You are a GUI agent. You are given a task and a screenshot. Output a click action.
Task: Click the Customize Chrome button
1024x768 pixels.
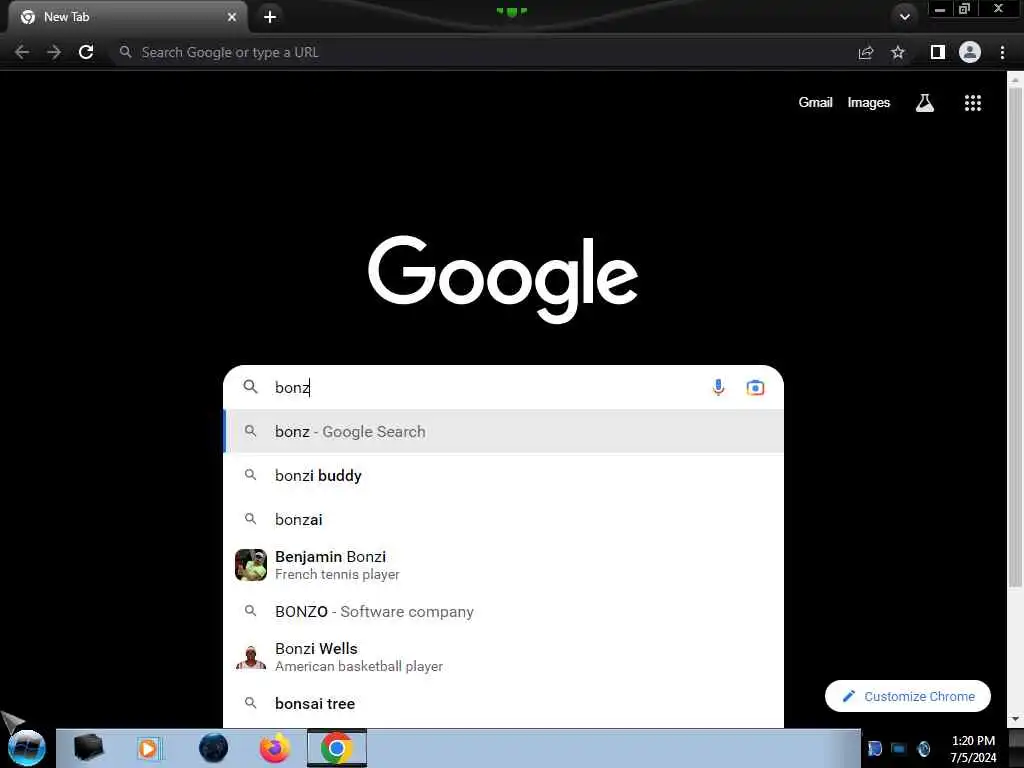908,696
